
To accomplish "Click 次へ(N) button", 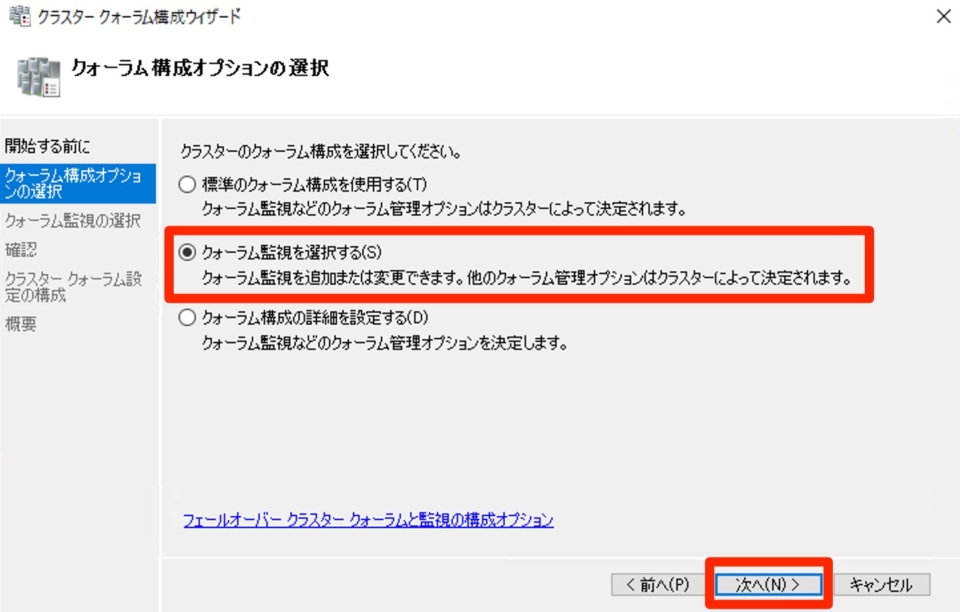I will click(x=768, y=584).
